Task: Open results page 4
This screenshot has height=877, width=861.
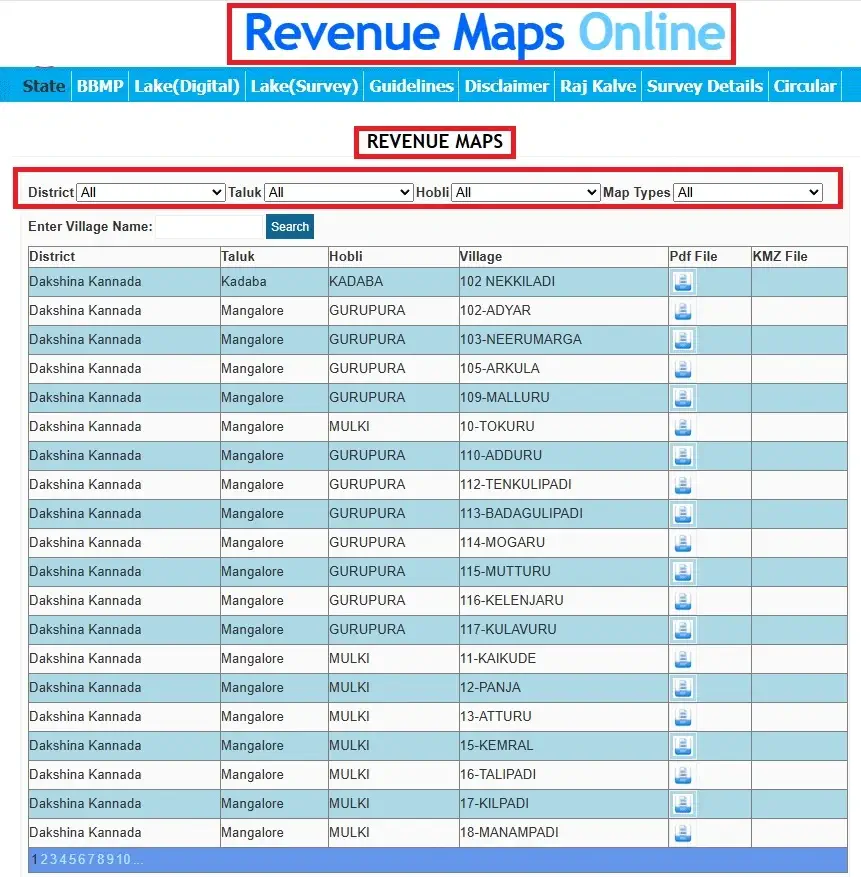Action: point(63,859)
